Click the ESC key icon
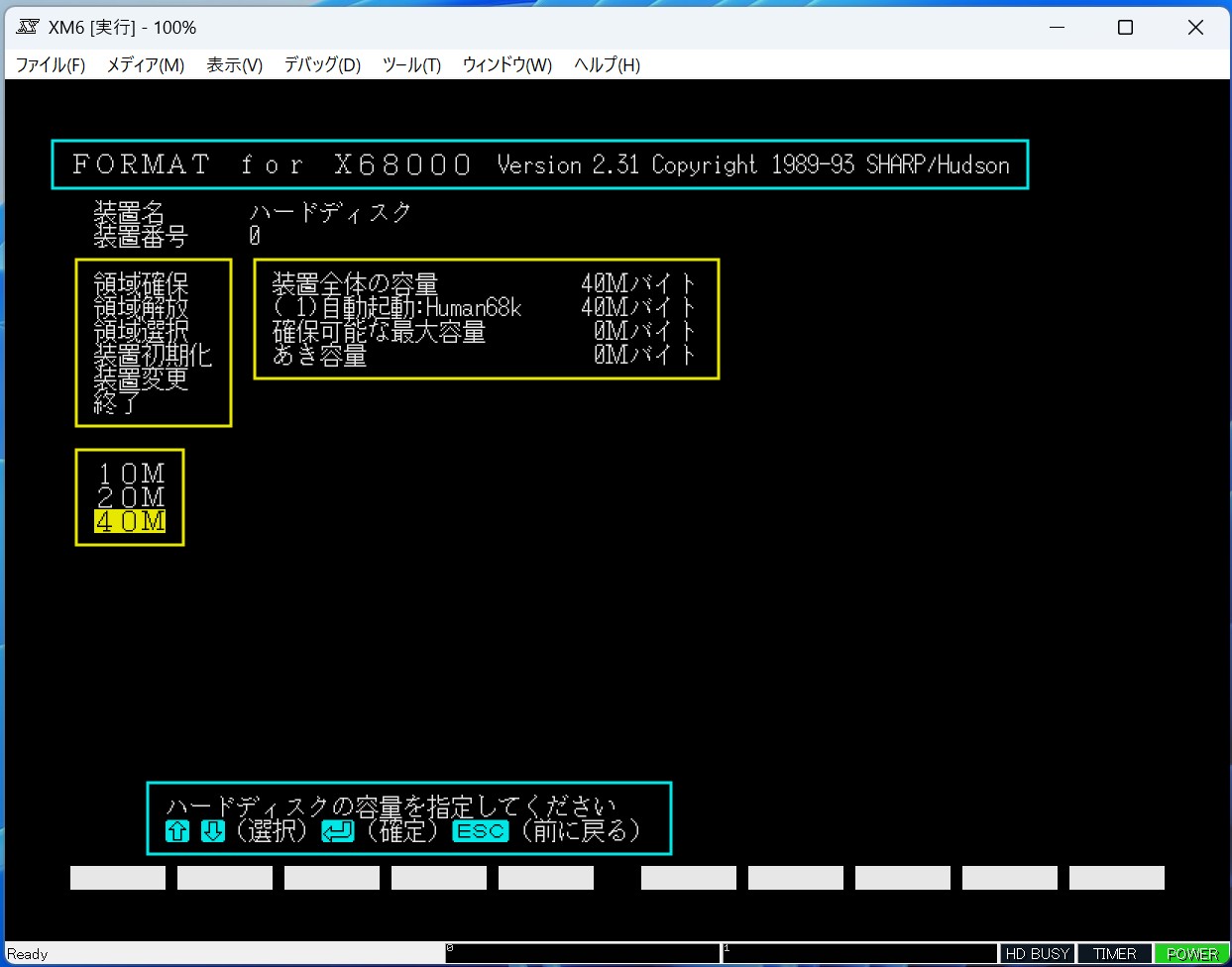 (x=481, y=831)
